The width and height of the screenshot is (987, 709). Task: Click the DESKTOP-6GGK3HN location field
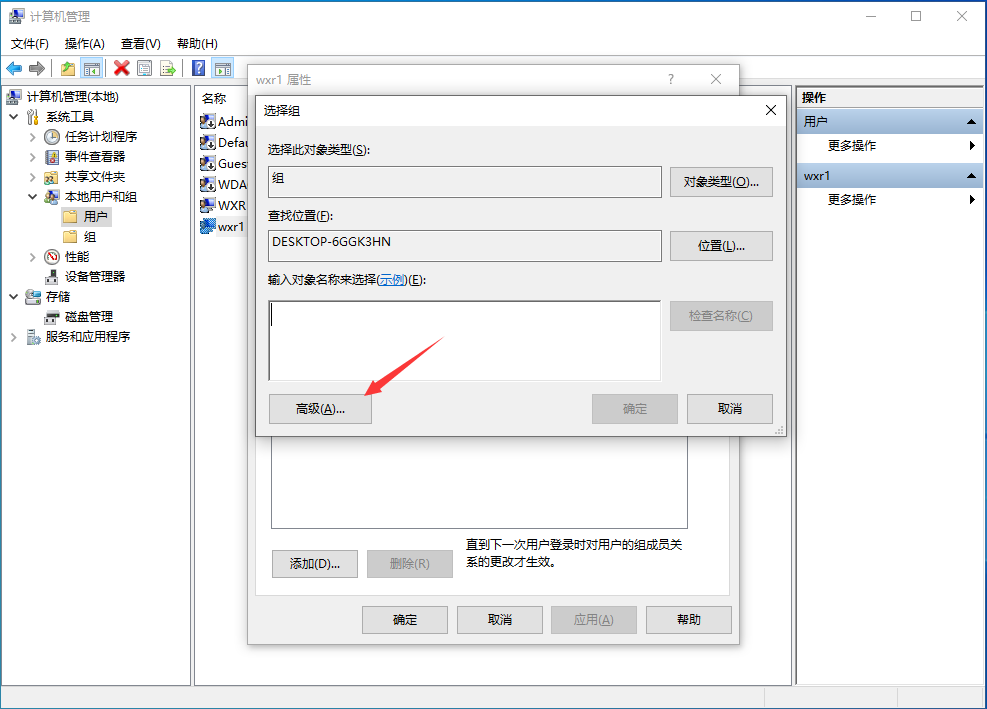pos(465,246)
